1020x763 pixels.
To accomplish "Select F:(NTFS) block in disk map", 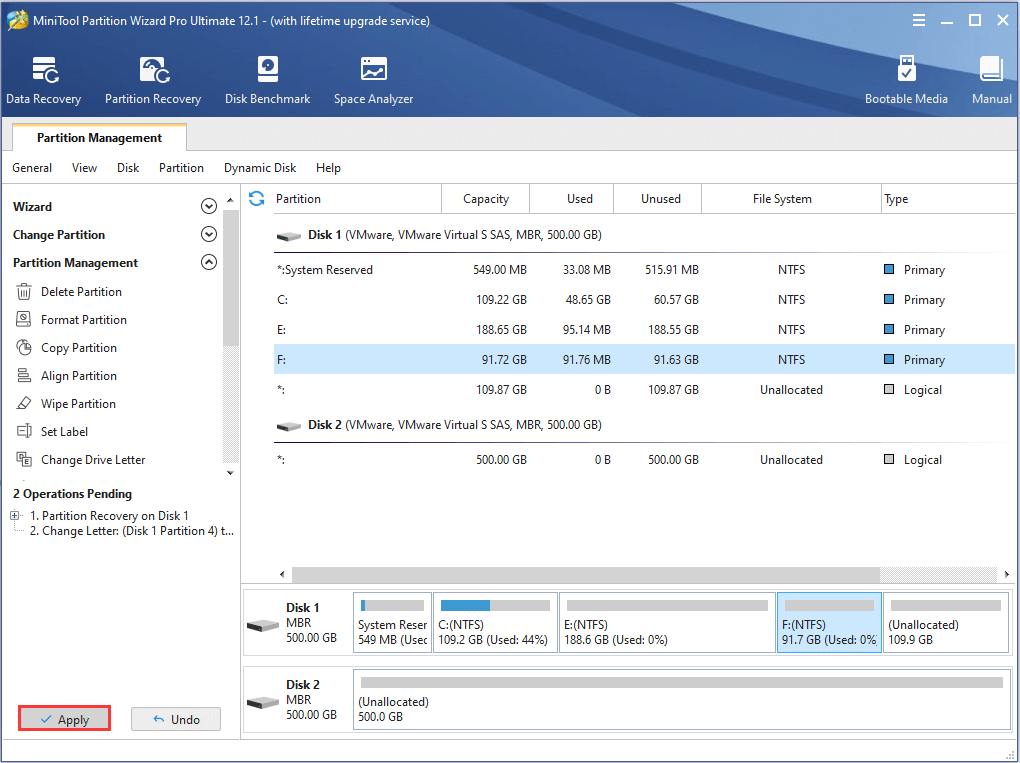I will 829,622.
